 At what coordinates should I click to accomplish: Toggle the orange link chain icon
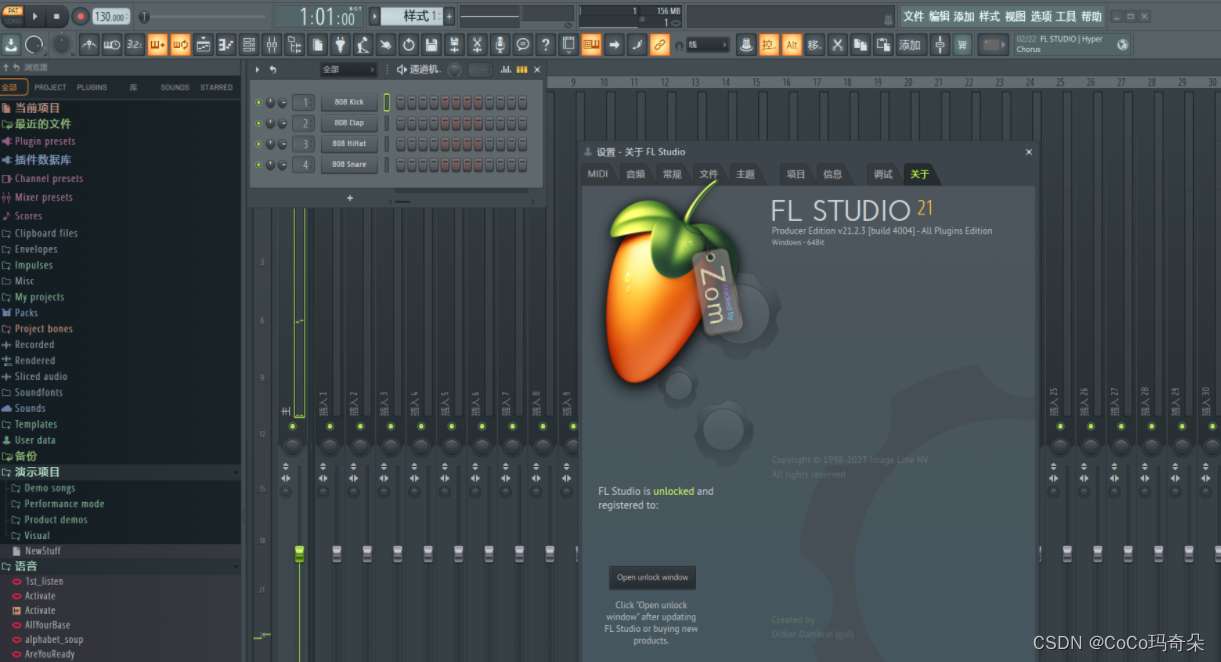point(659,45)
